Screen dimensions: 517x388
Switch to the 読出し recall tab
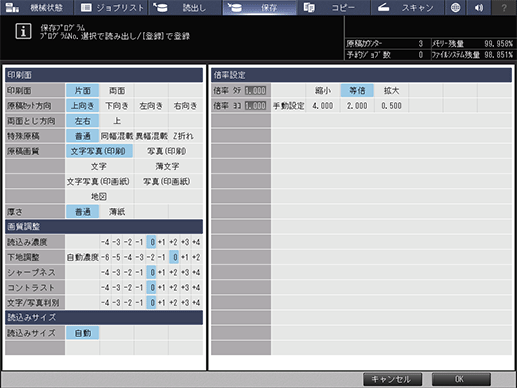(185, 8)
